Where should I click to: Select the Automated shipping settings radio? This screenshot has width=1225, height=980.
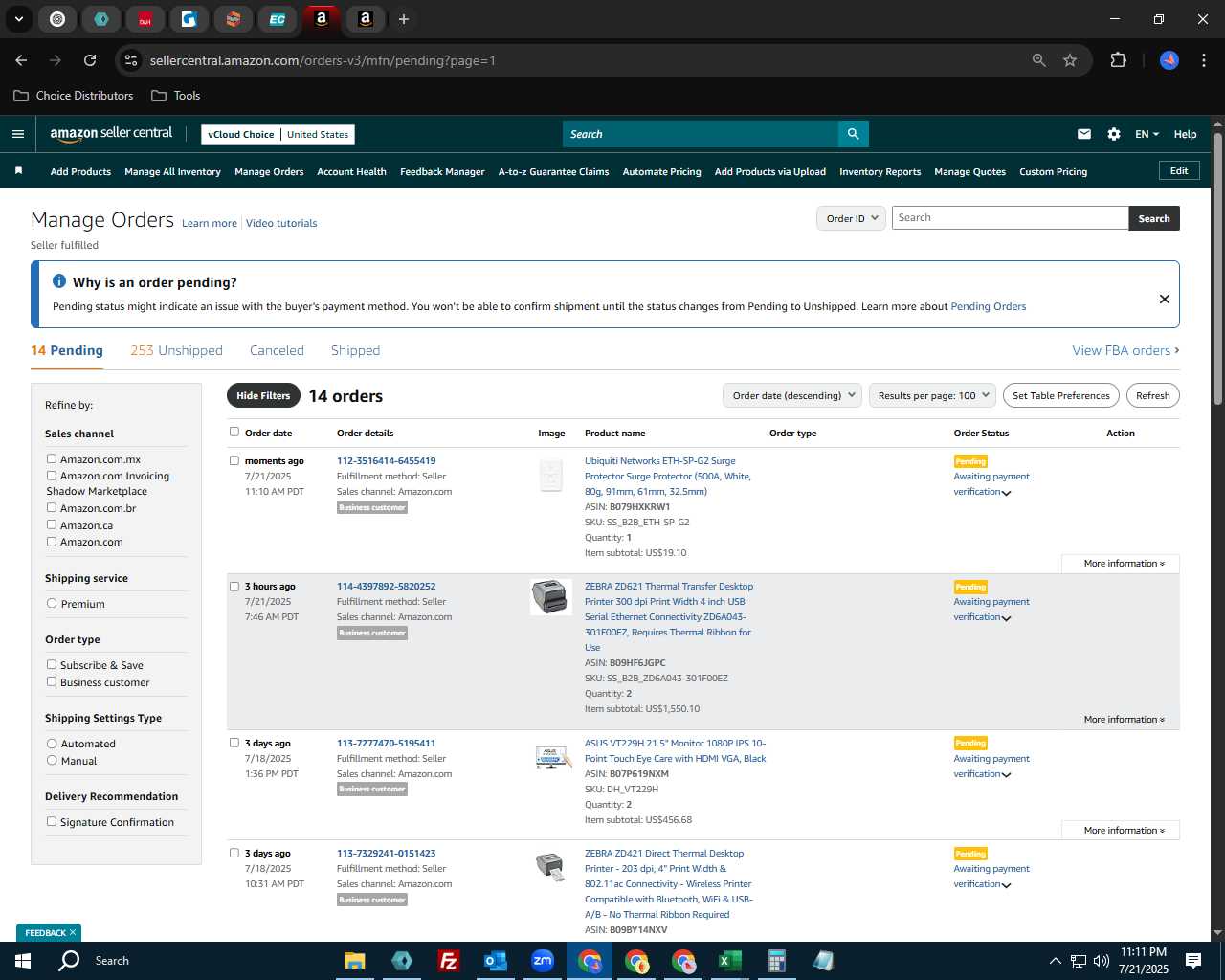(x=52, y=744)
